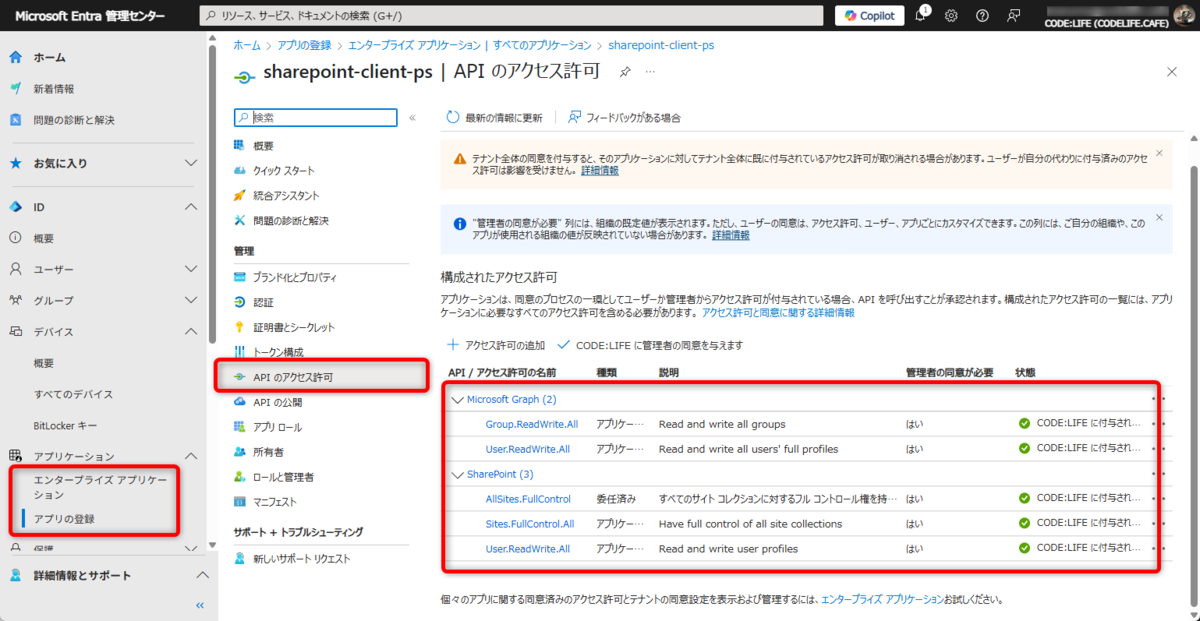Collapse left navigation with double-chevron icon
Viewport: 1200px width, 621px height.
coord(200,605)
